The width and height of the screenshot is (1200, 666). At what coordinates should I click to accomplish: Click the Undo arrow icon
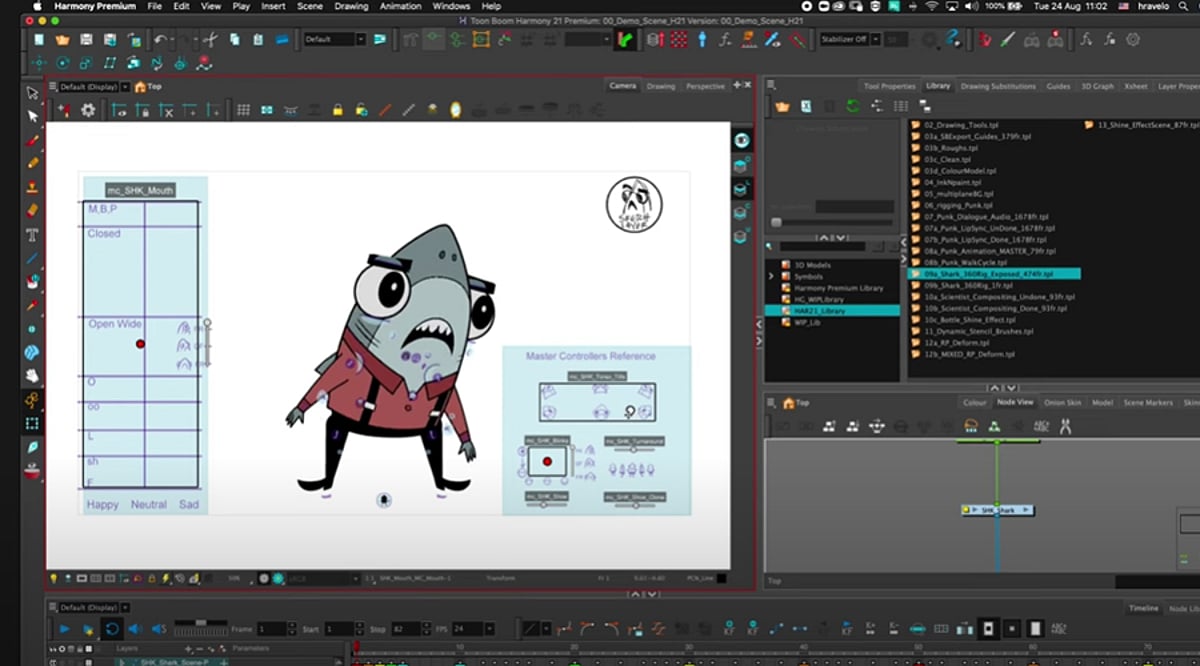click(x=161, y=40)
